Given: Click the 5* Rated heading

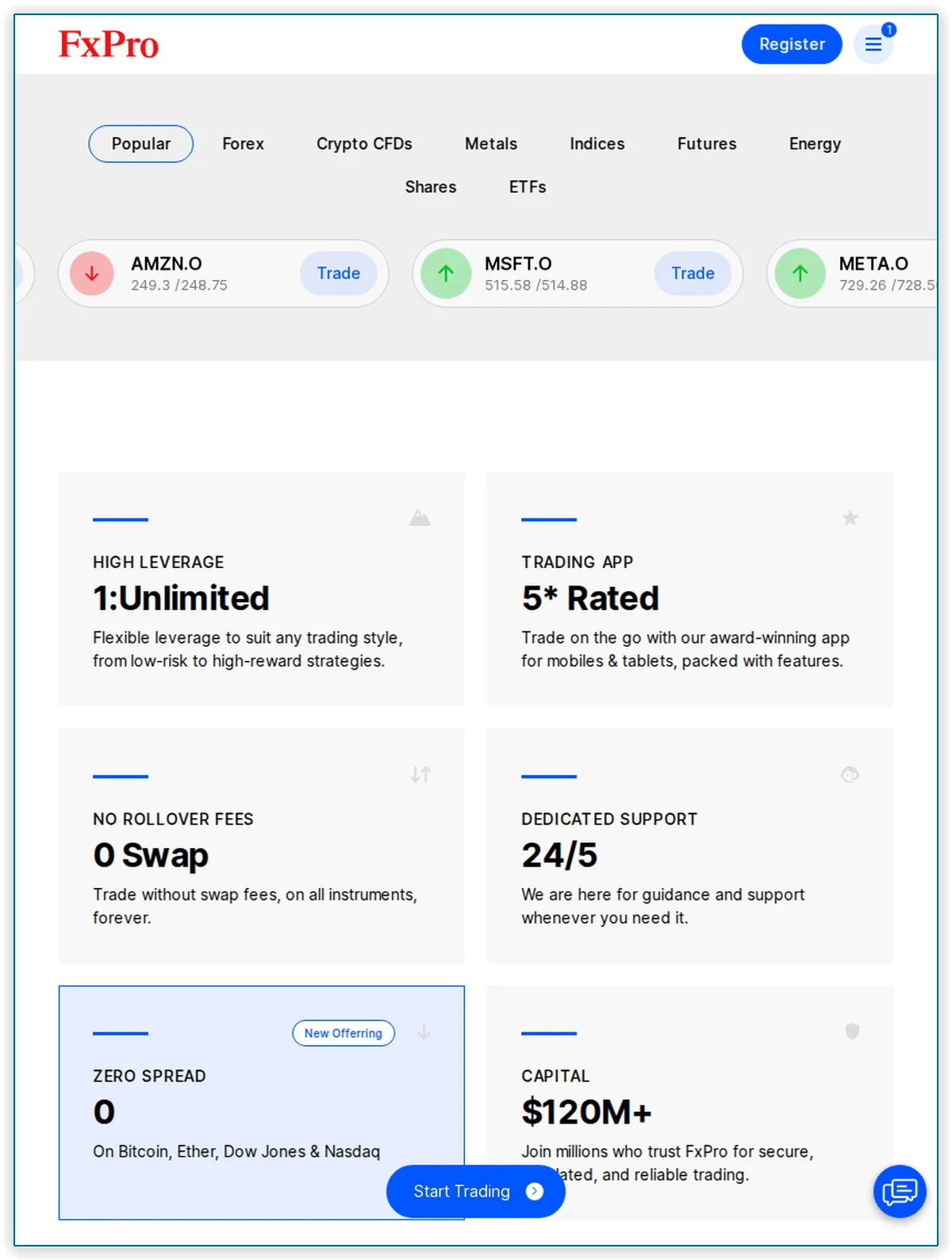Looking at the screenshot, I should click(590, 598).
